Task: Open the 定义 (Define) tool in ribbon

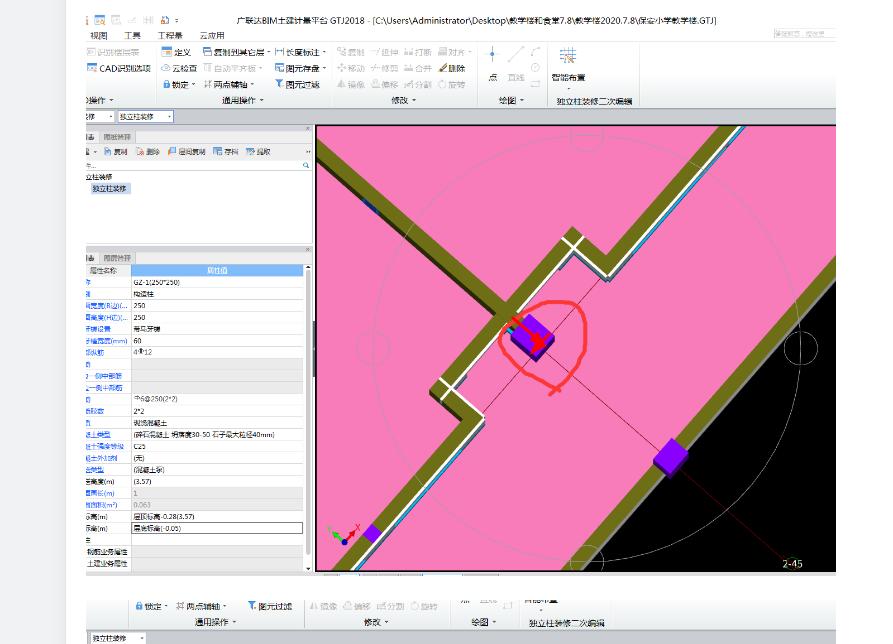Action: [177, 52]
